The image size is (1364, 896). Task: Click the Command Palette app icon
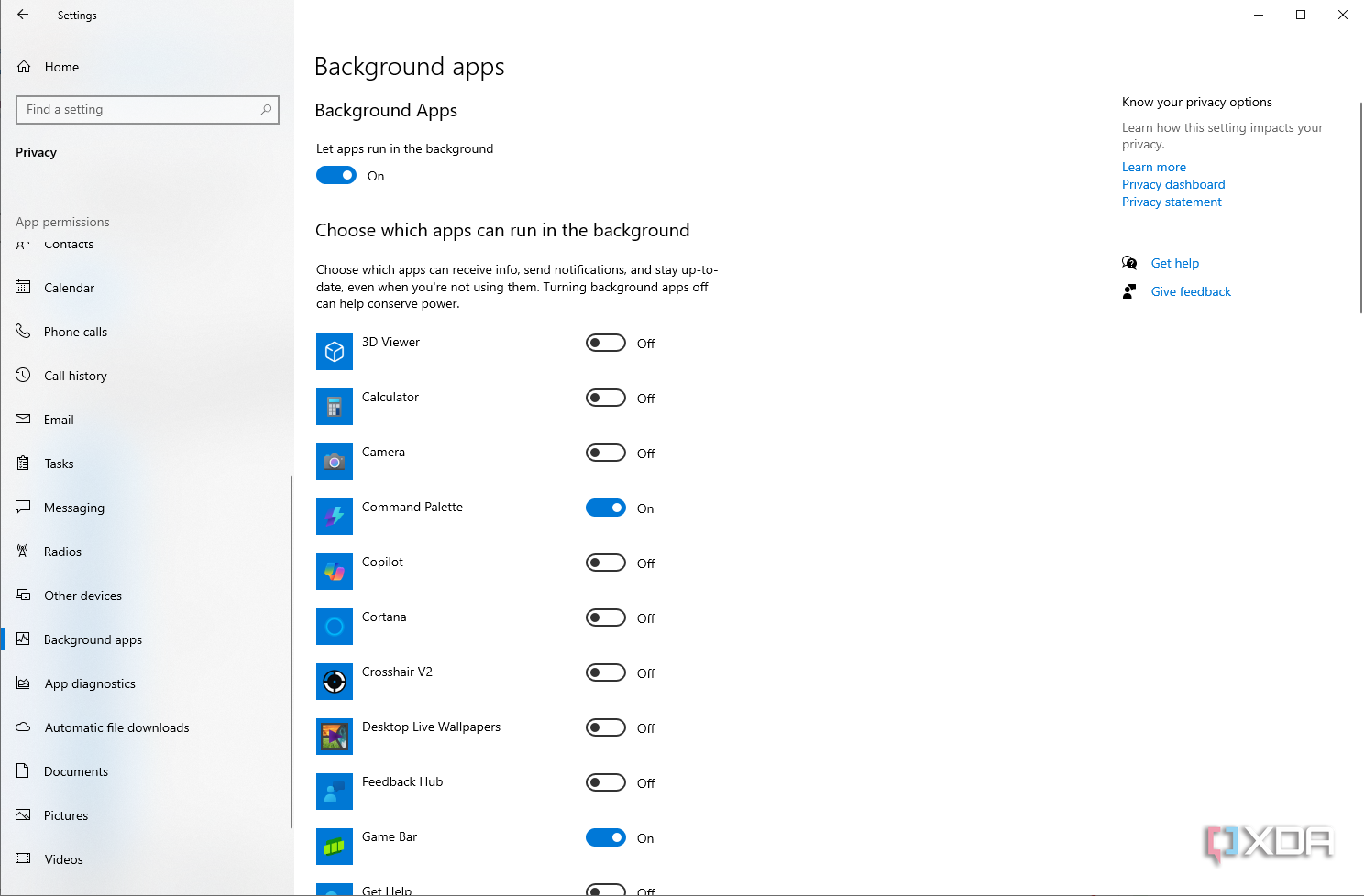point(335,517)
